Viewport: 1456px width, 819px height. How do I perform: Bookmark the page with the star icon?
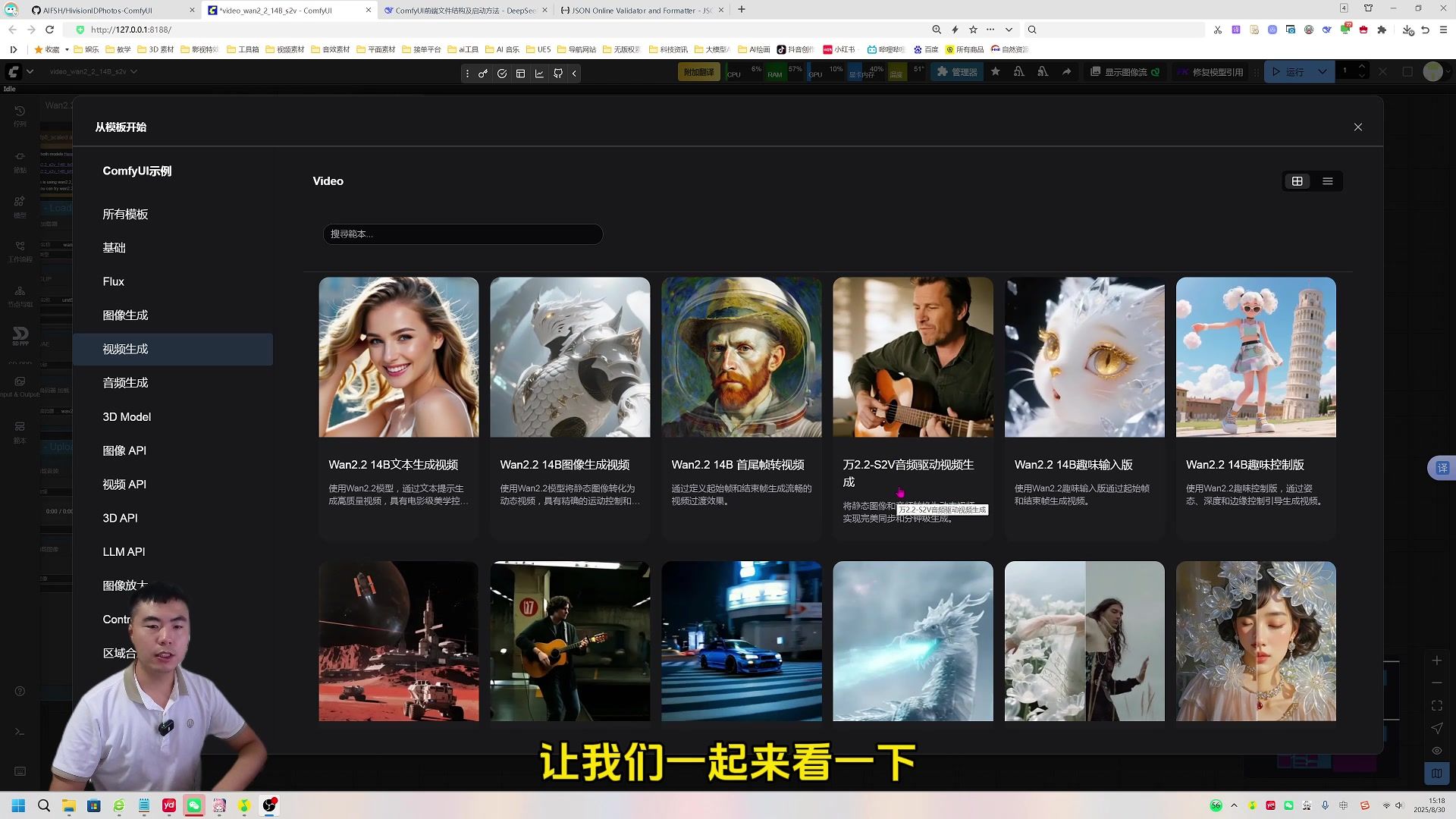click(x=973, y=30)
